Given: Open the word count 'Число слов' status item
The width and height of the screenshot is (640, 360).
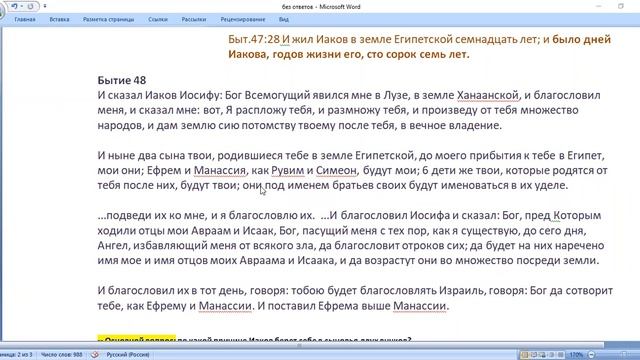Looking at the screenshot, I should pos(62,355).
